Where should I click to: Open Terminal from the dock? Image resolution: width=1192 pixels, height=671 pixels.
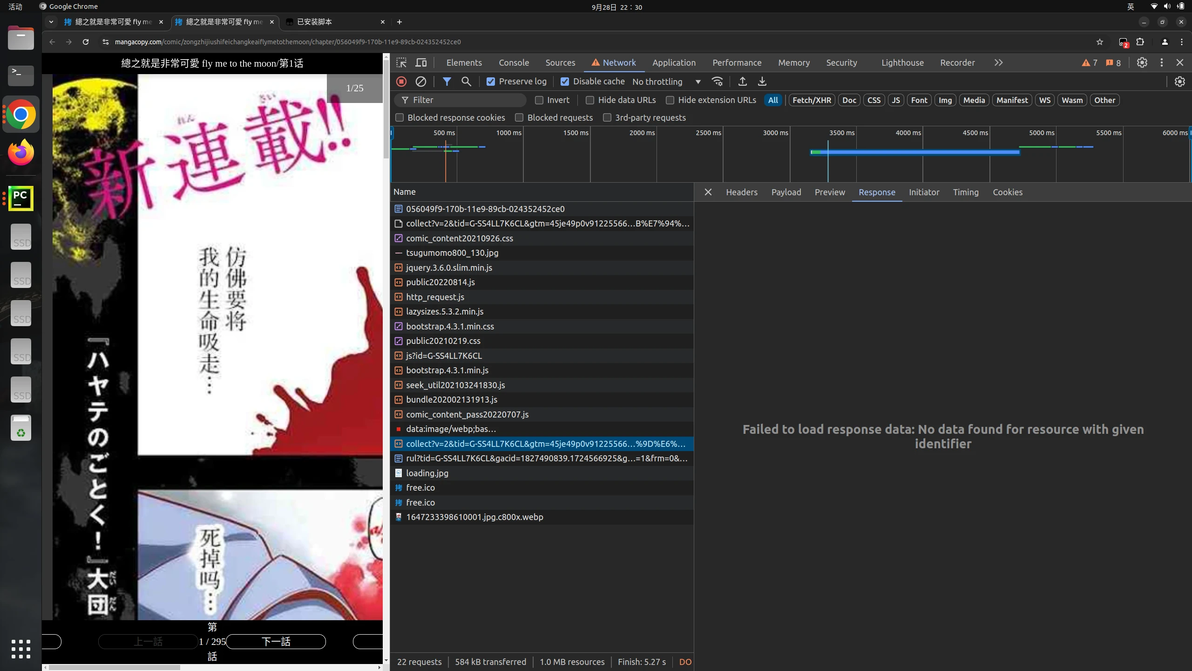point(21,74)
